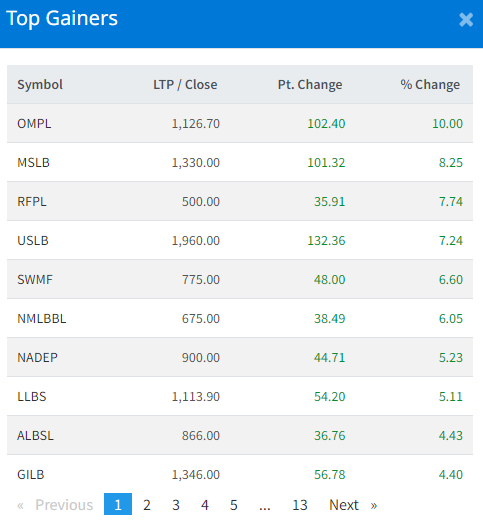Open the OMPL stock symbol
This screenshot has width=483, height=530.
pos(34,124)
